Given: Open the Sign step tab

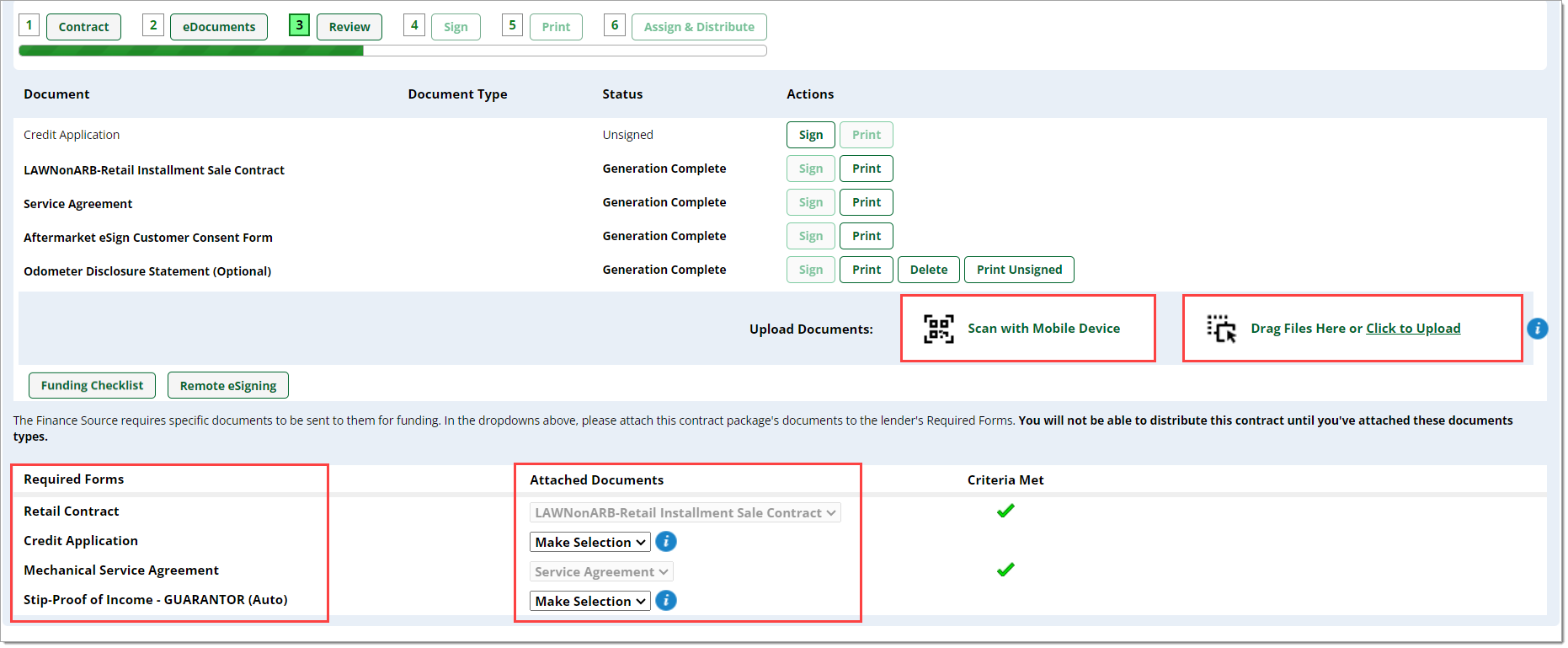Looking at the screenshot, I should pos(456,27).
